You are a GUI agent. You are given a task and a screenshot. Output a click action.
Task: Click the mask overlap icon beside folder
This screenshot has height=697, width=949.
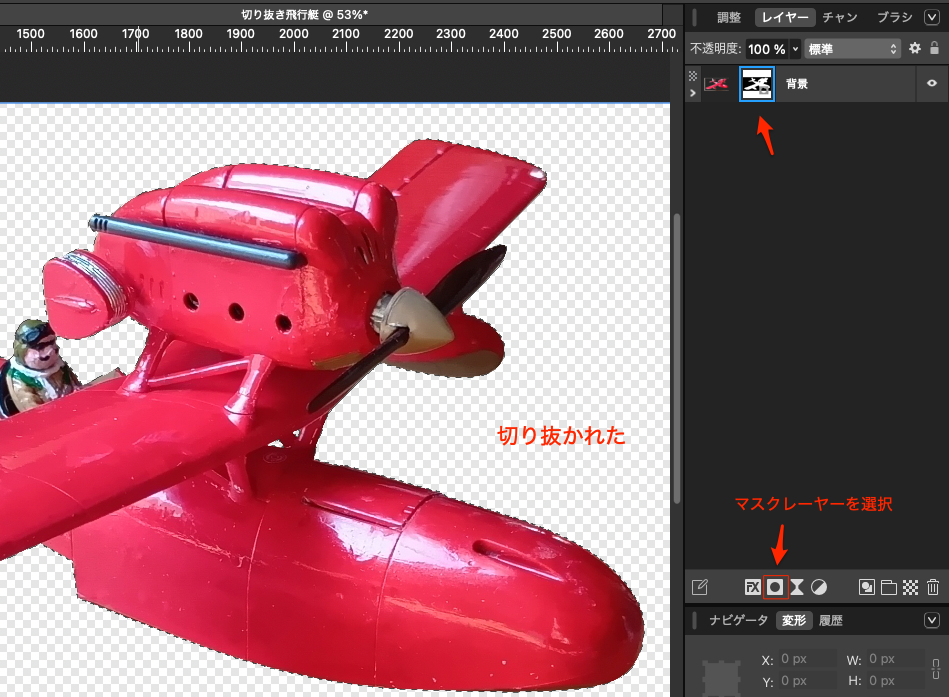(867, 587)
